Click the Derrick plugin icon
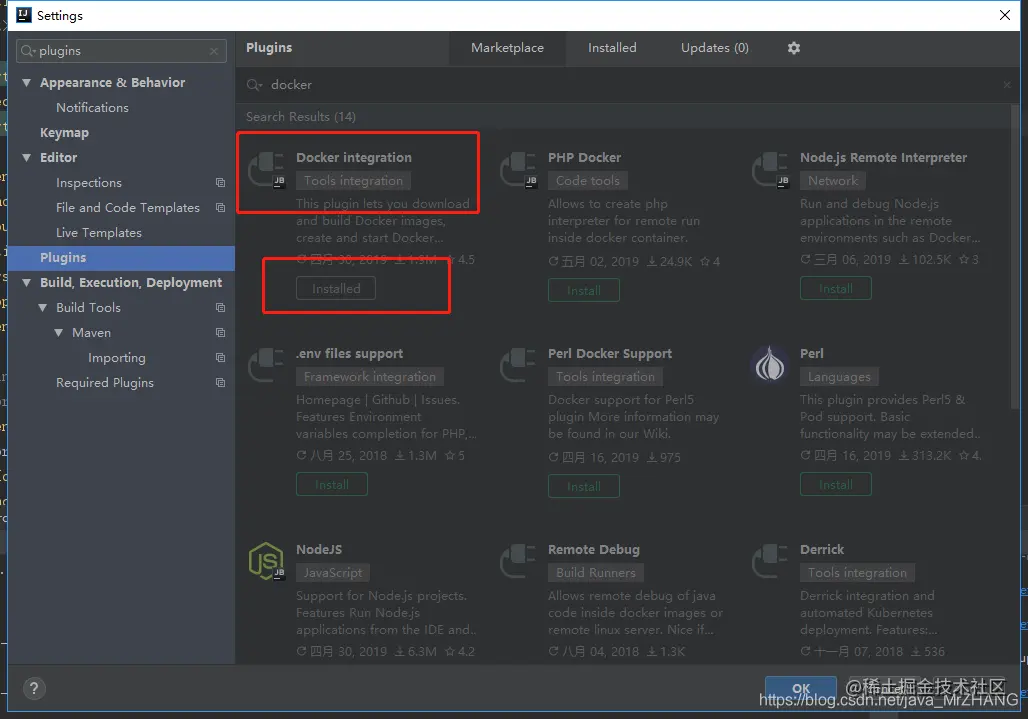The image size is (1028, 719). pos(770,561)
